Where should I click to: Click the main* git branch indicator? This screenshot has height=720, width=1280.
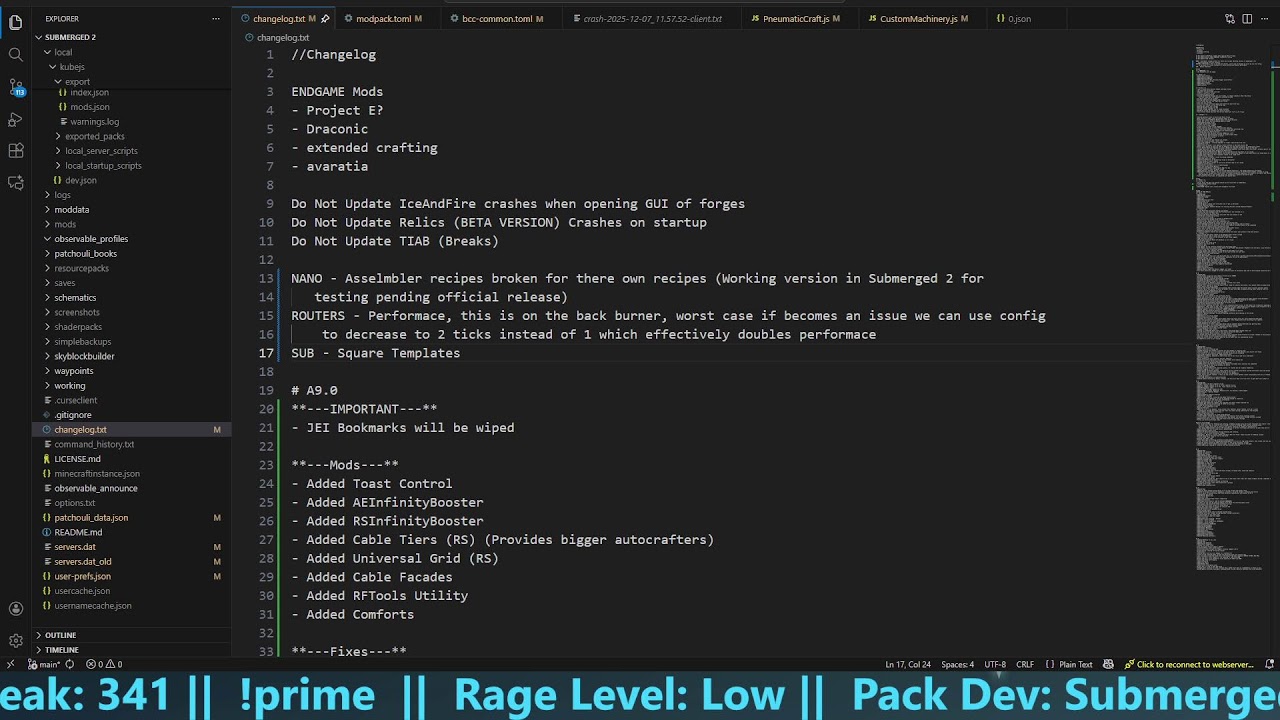(44, 664)
